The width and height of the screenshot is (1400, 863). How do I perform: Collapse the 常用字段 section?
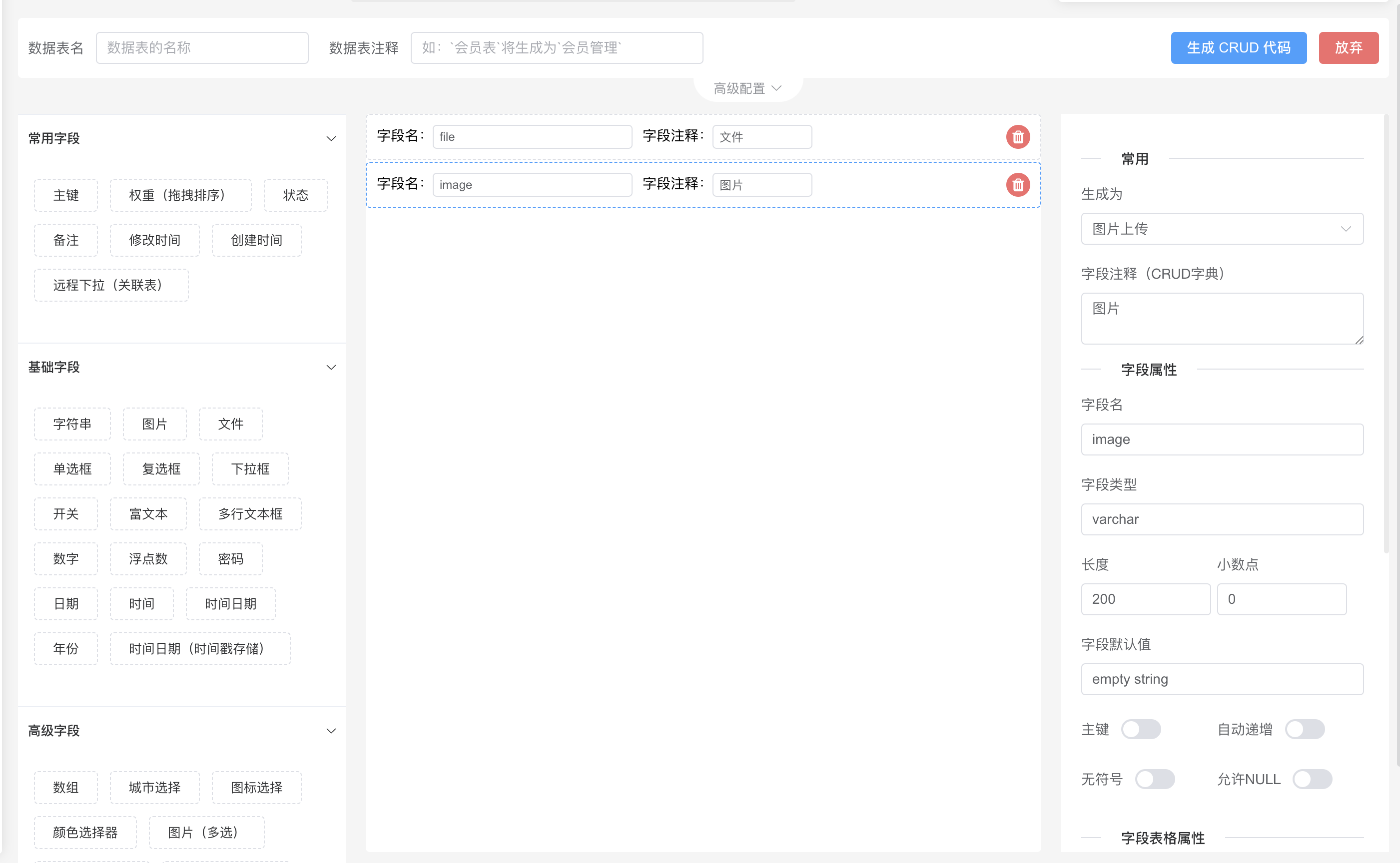(330, 139)
